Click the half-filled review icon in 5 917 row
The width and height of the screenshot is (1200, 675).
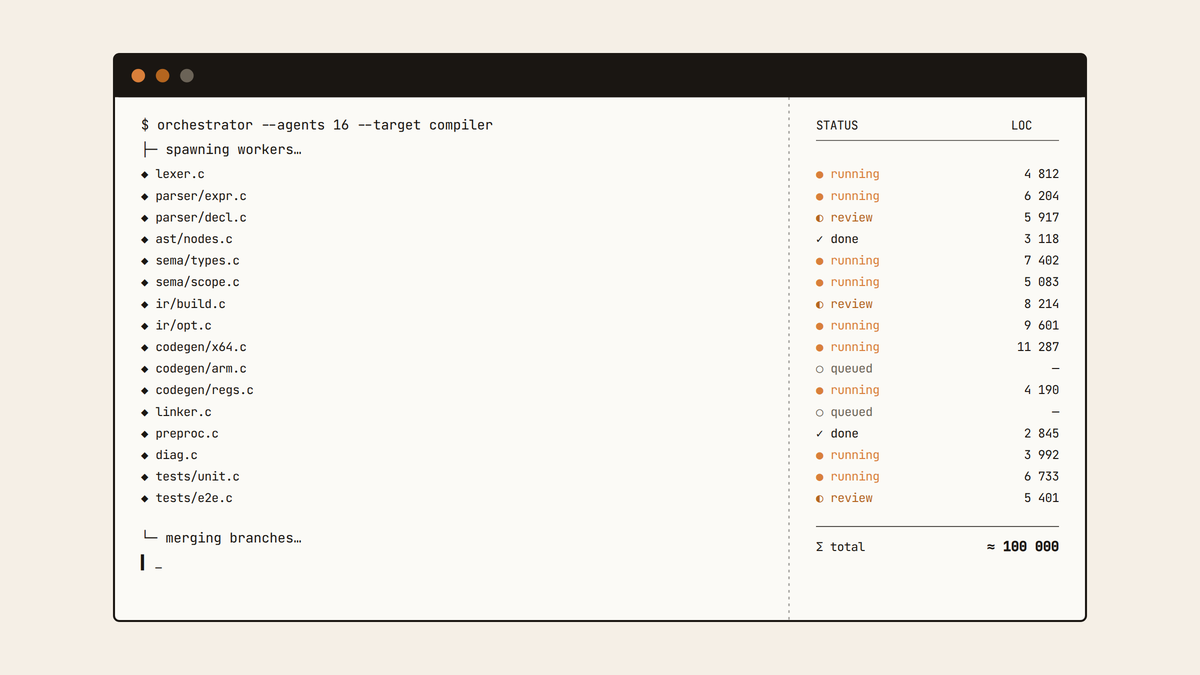[820, 218]
